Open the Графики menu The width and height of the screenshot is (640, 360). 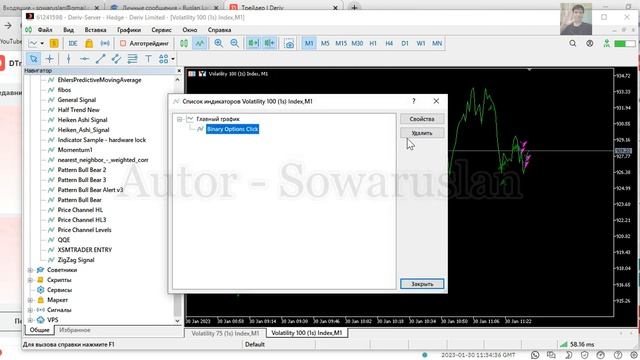[129, 30]
